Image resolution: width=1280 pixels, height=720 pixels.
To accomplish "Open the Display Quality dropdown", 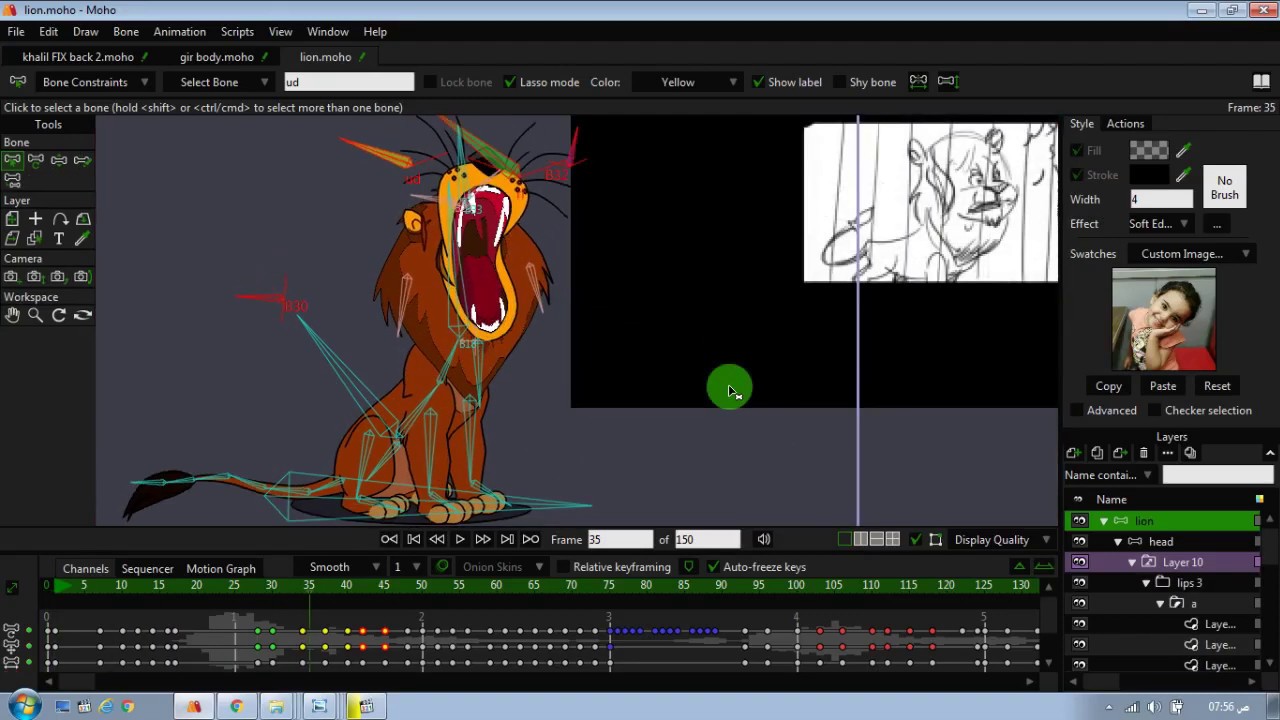I will click(1002, 540).
